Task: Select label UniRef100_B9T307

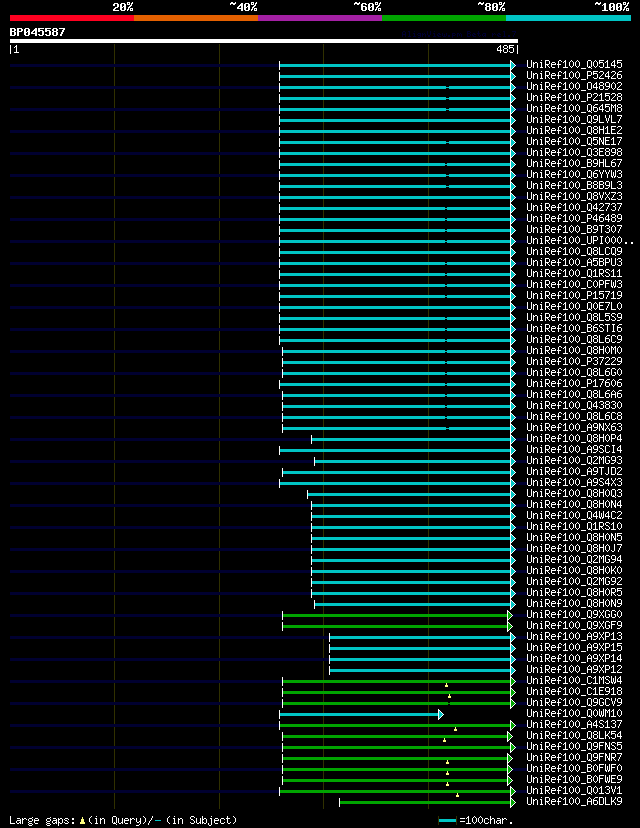Action: (574, 229)
